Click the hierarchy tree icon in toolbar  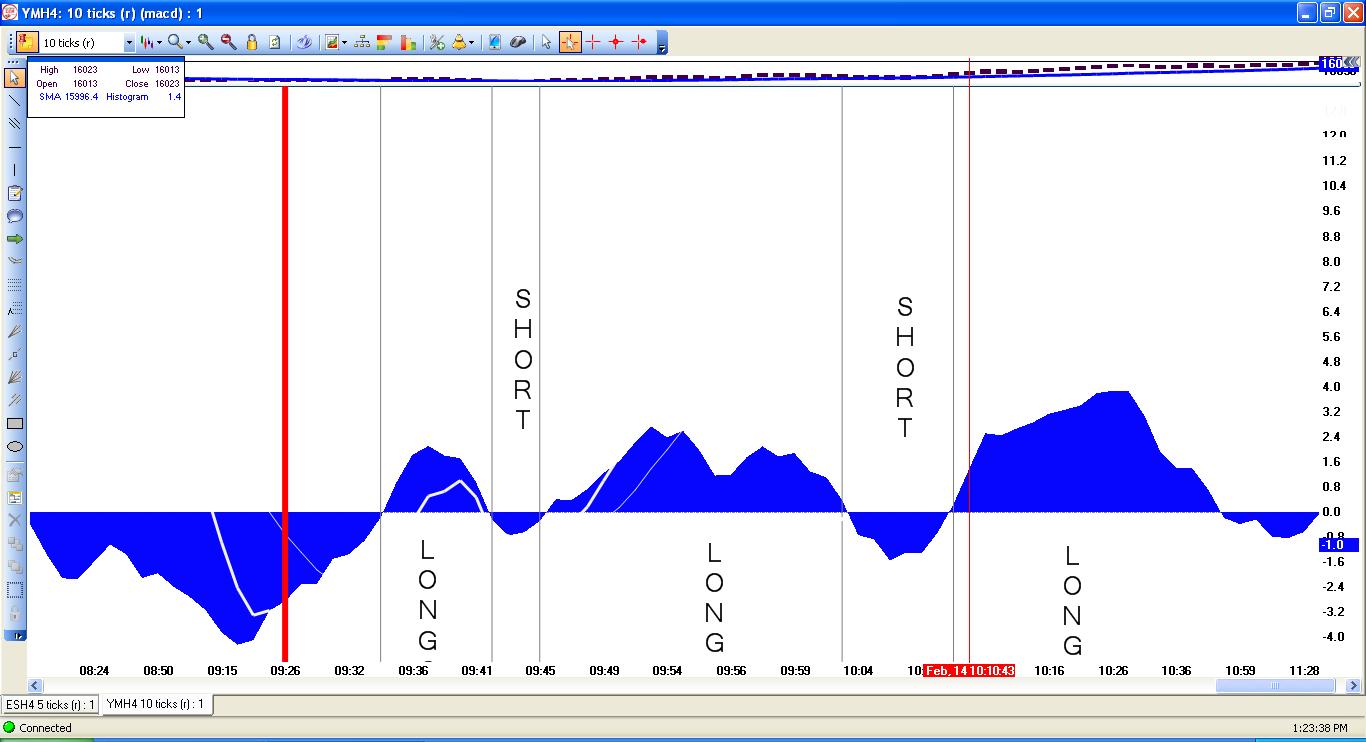362,42
